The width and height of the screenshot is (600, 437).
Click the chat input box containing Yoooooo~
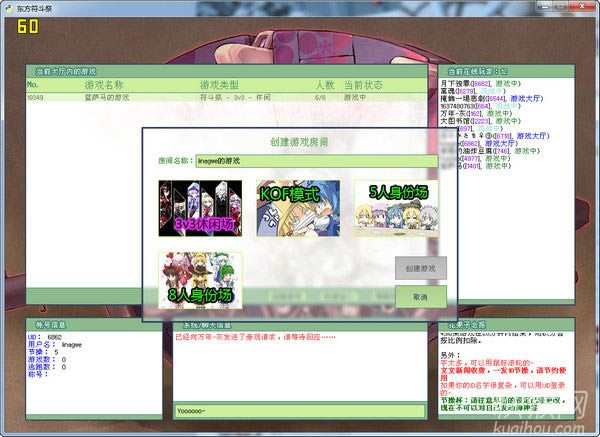(x=300, y=411)
